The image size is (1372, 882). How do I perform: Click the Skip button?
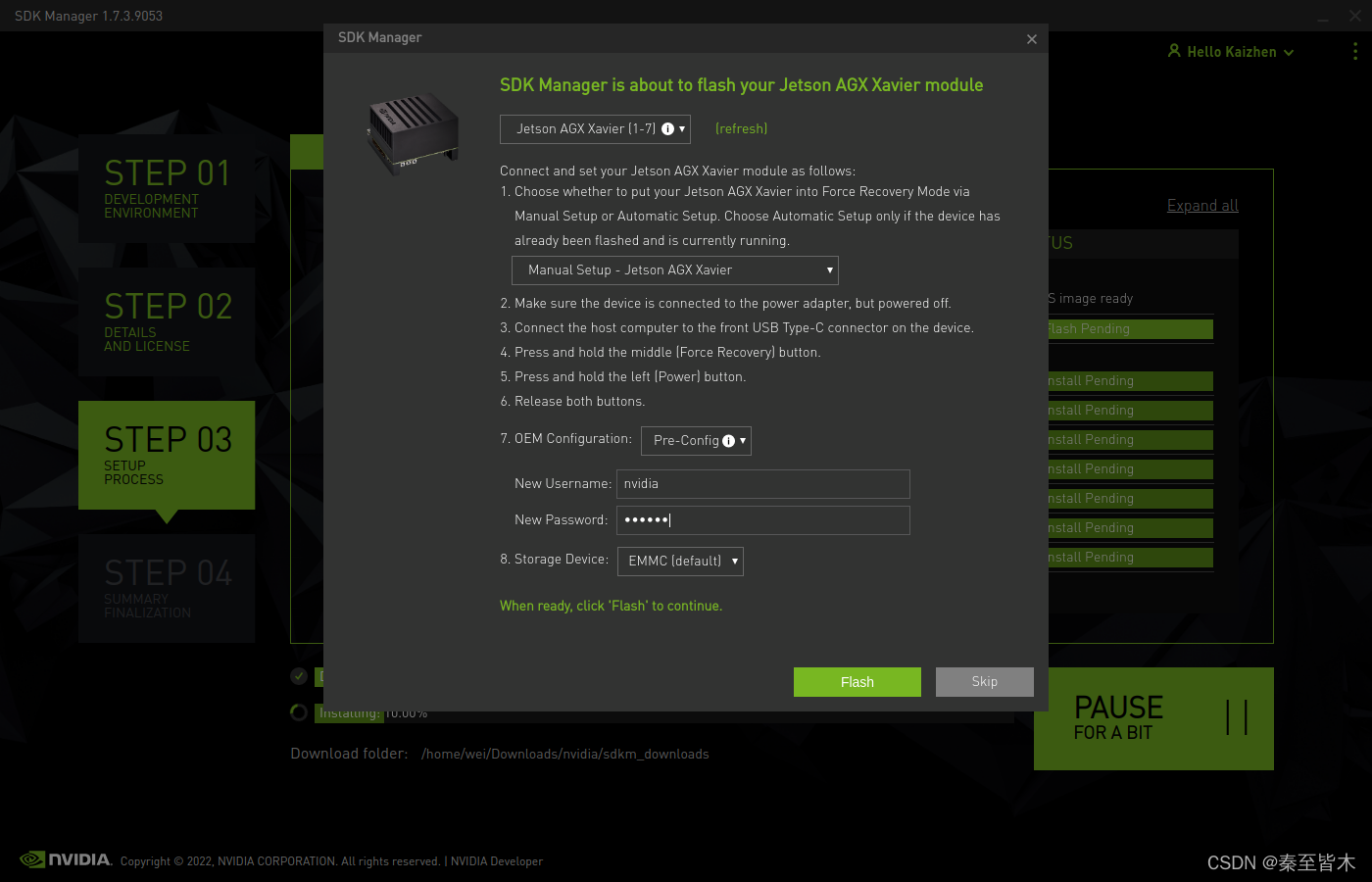click(x=984, y=682)
